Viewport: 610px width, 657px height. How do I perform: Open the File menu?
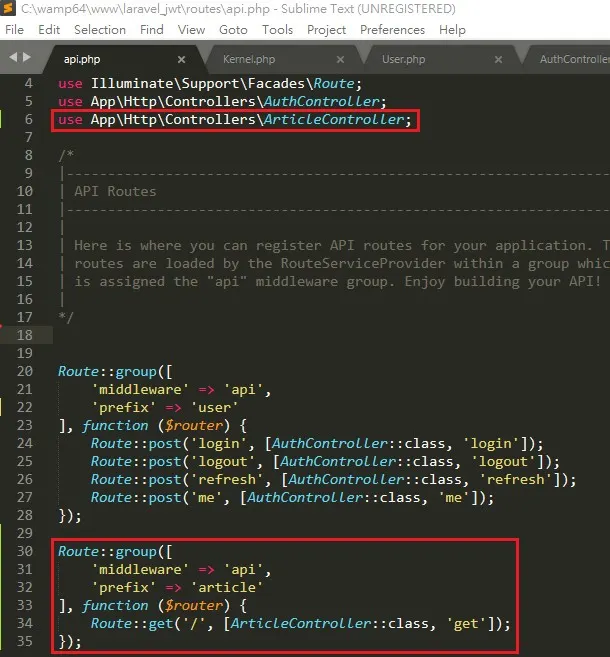[14, 30]
